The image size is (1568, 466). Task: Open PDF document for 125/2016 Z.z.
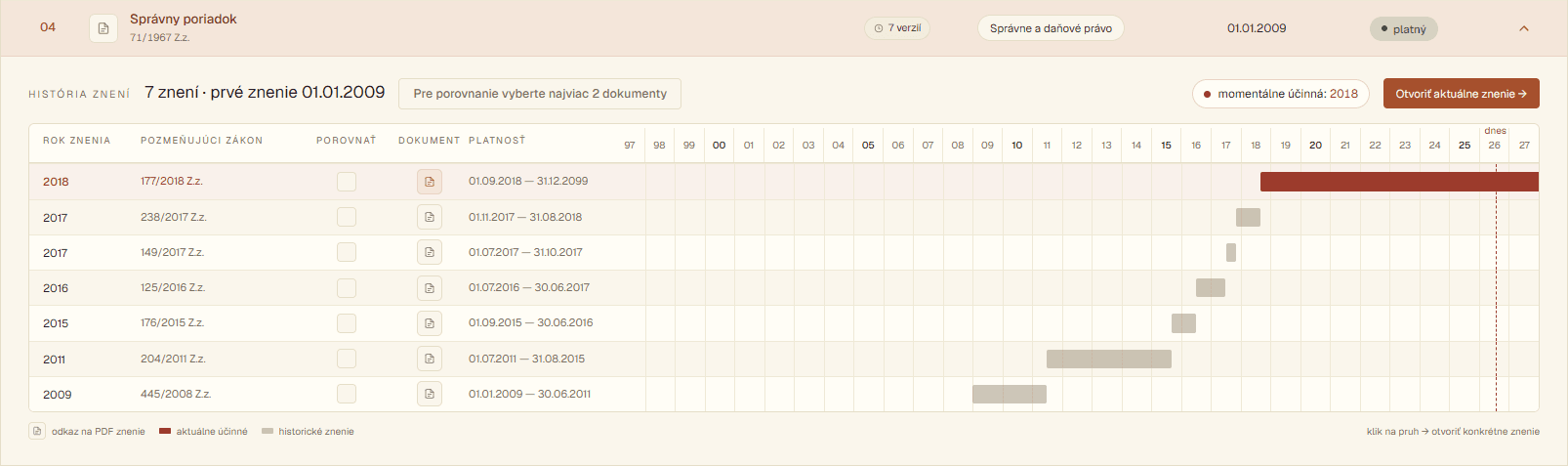[430, 287]
